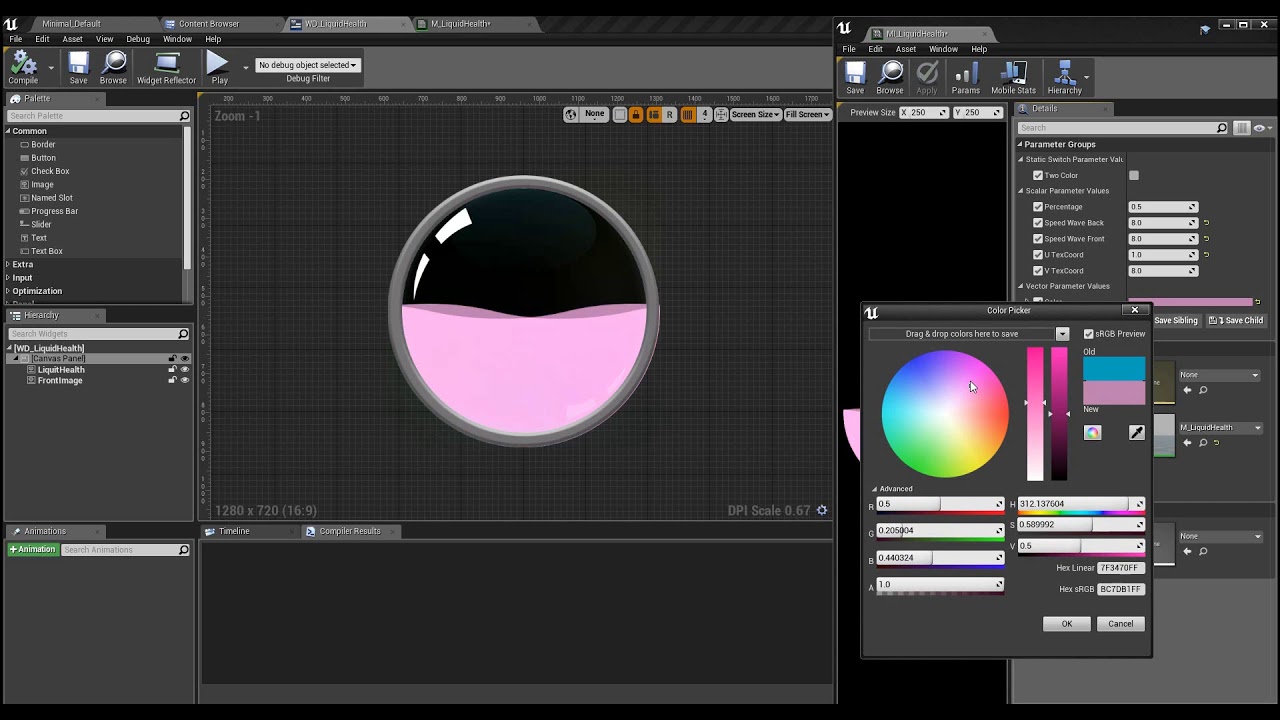Start Play preview of widget
This screenshot has width=1280, height=720.
219,68
